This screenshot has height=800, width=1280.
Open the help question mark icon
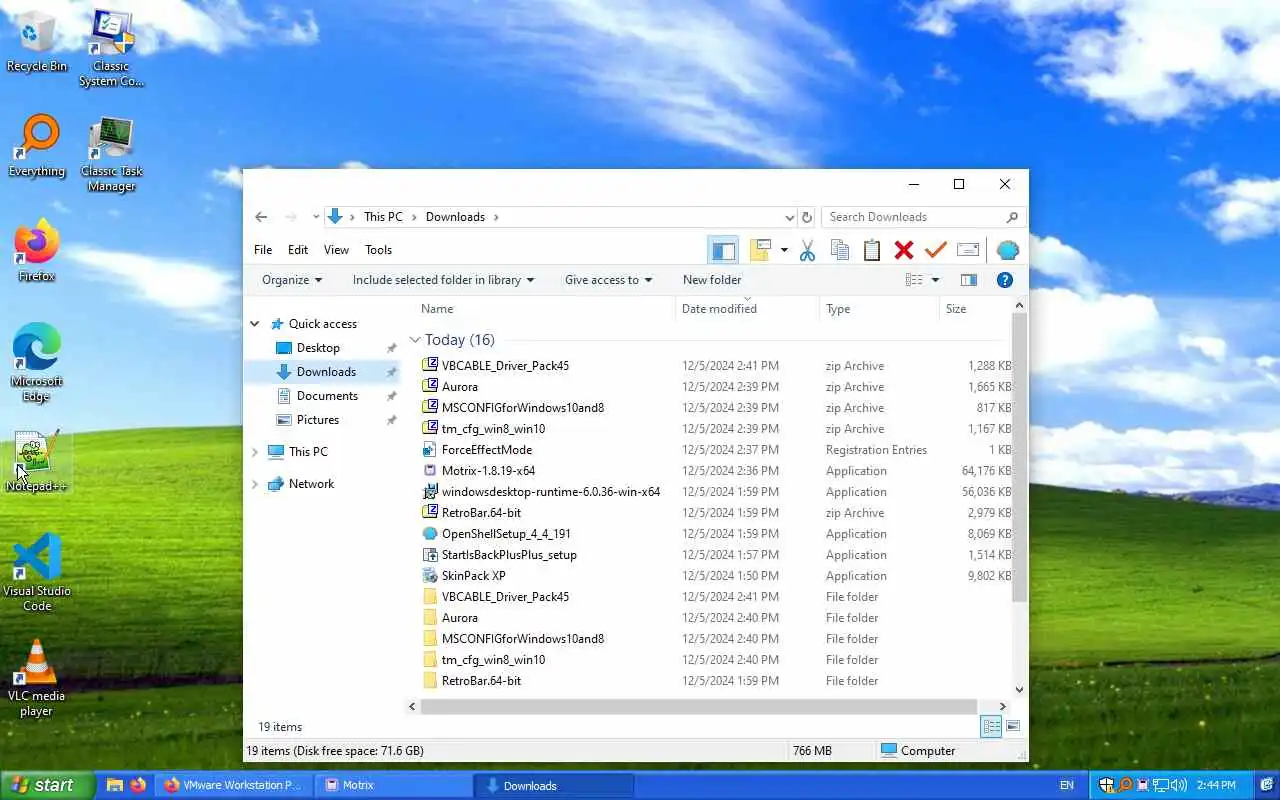coord(1005,280)
